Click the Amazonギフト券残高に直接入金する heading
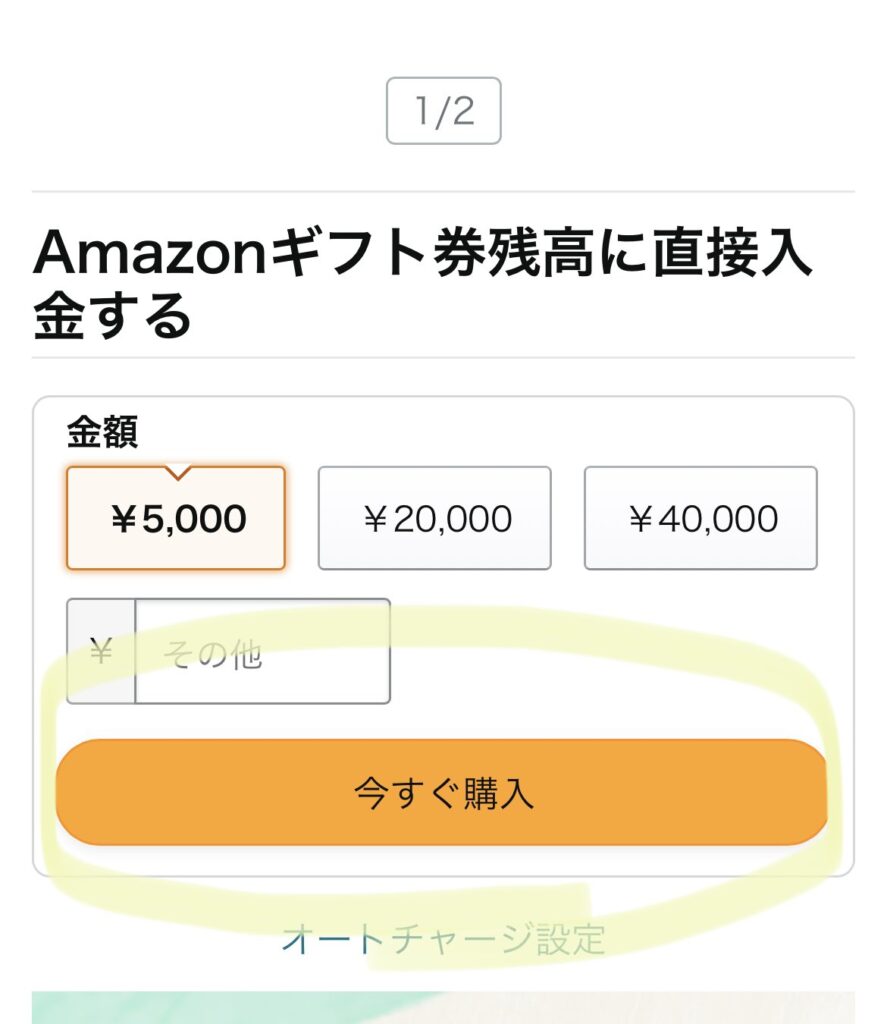Screen dimensions: 887x1024 [422, 283]
